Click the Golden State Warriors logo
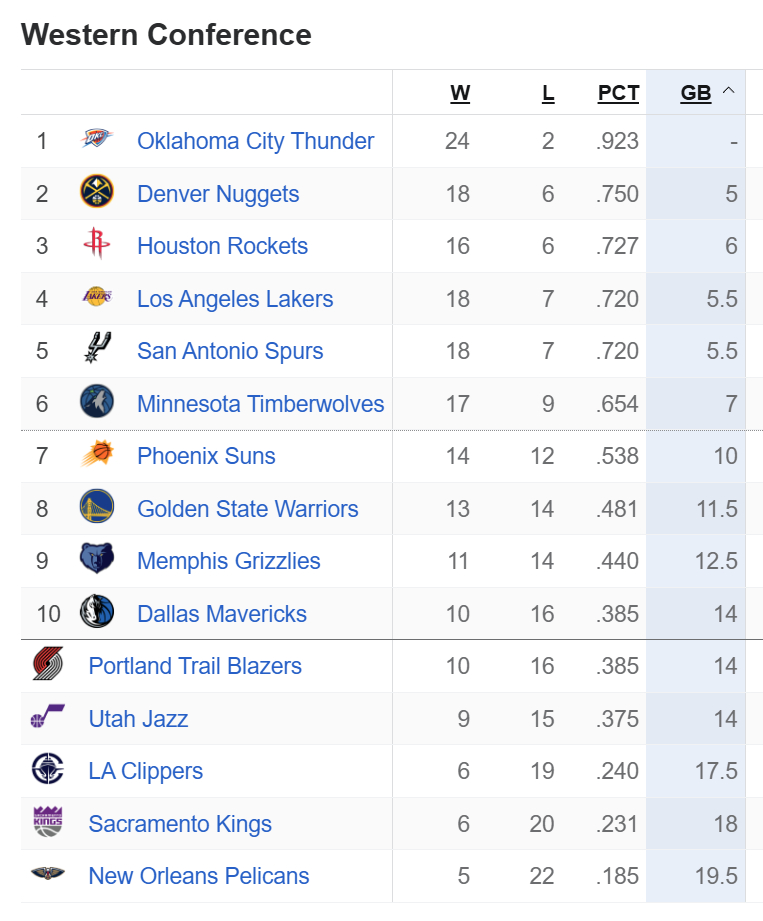Viewport: 763px width, 921px height. click(97, 508)
